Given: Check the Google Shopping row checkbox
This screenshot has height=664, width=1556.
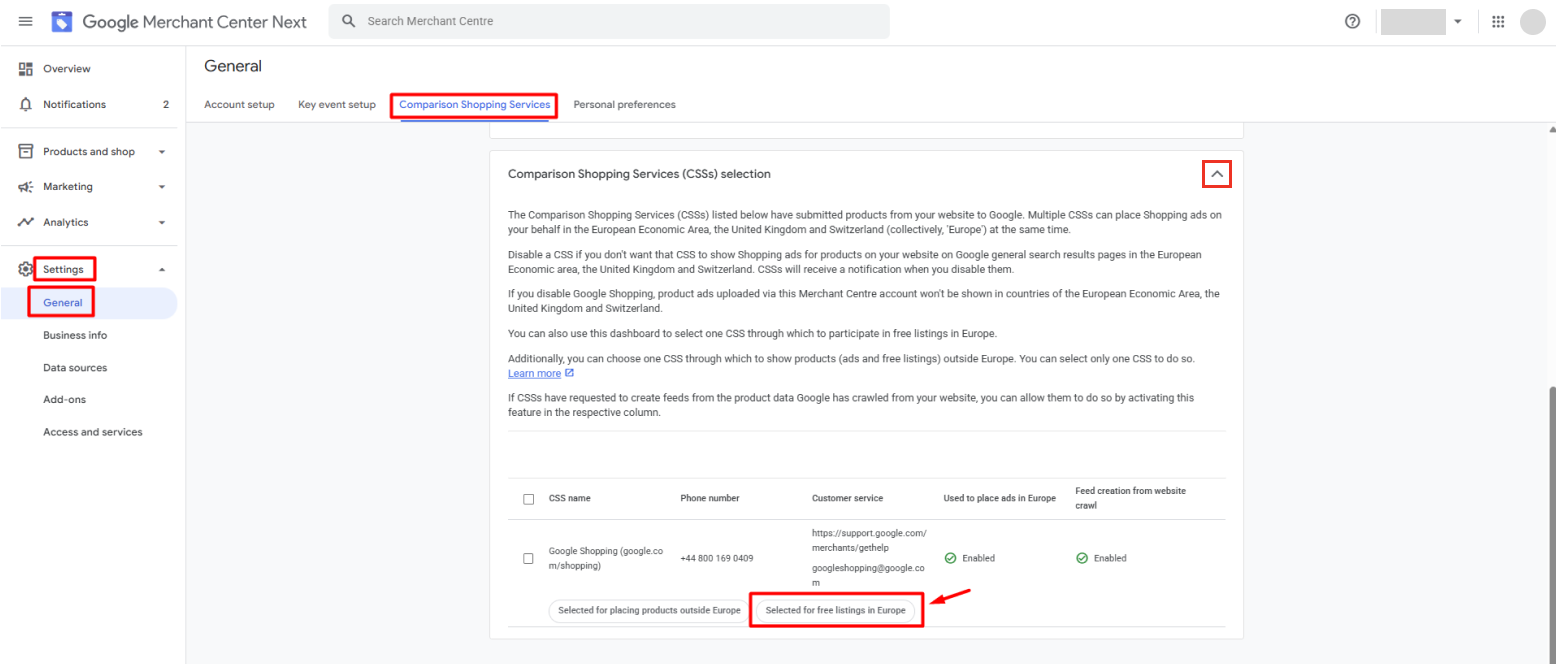Looking at the screenshot, I should (528, 558).
